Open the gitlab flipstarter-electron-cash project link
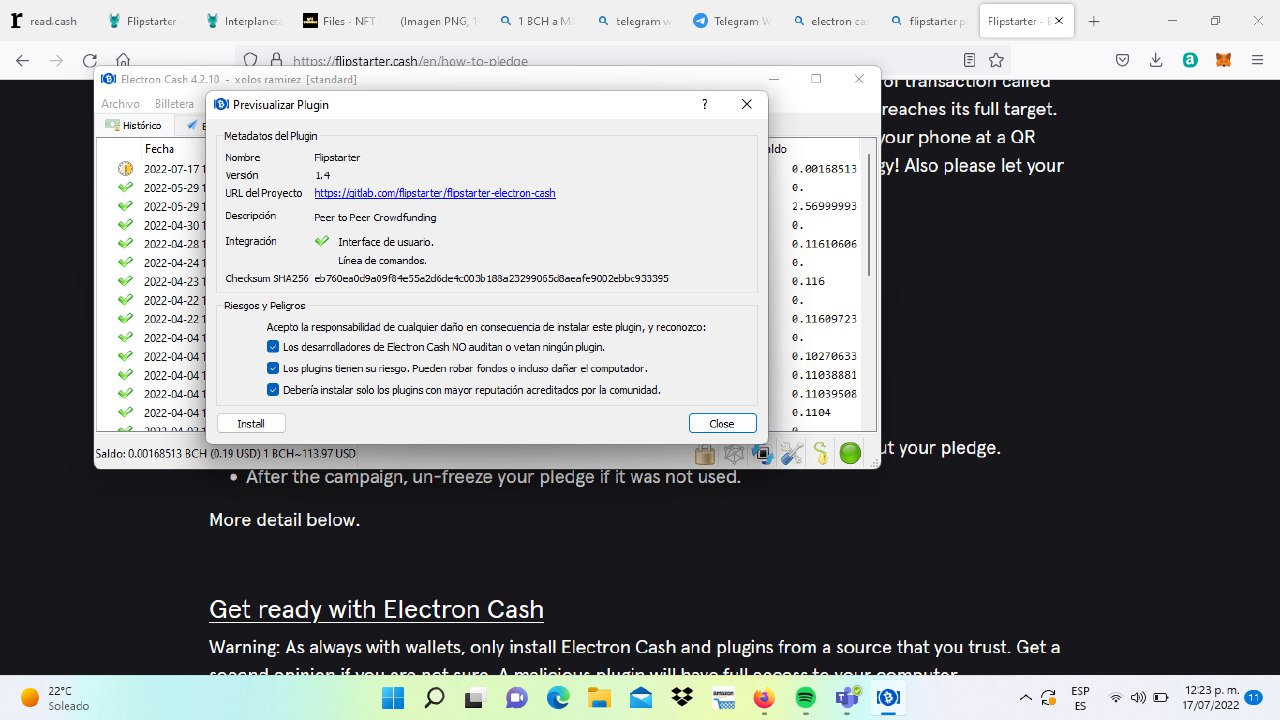Screen dimensions: 1280x720 pyautogui.click(x=435, y=193)
